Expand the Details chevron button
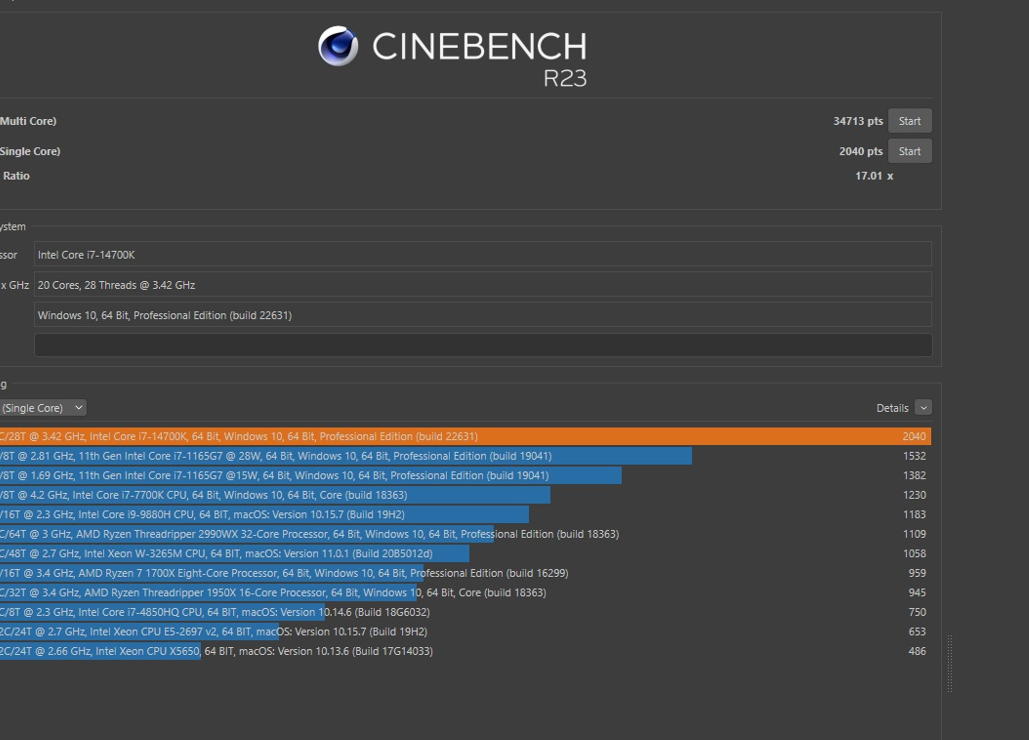Image resolution: width=1029 pixels, height=740 pixels. point(923,408)
